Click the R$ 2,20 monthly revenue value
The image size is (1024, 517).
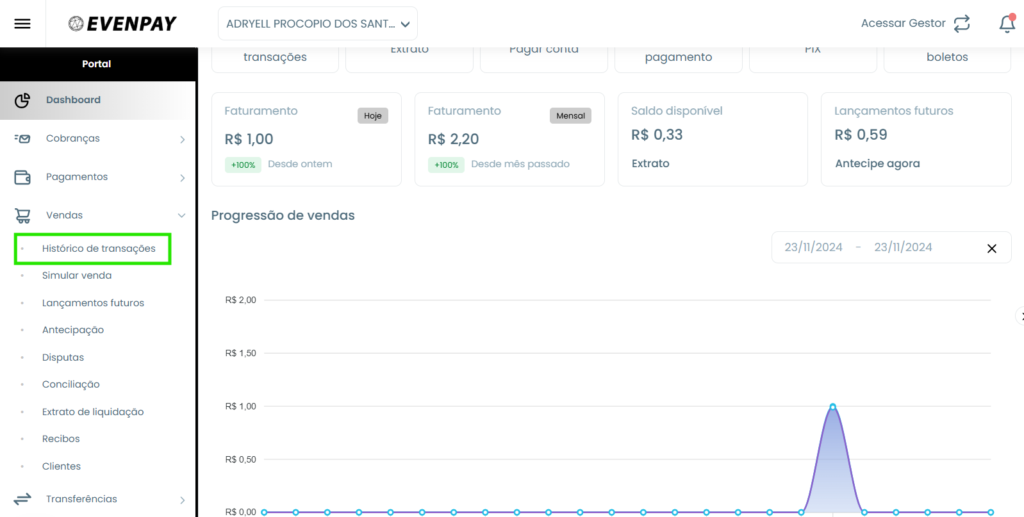(453, 139)
